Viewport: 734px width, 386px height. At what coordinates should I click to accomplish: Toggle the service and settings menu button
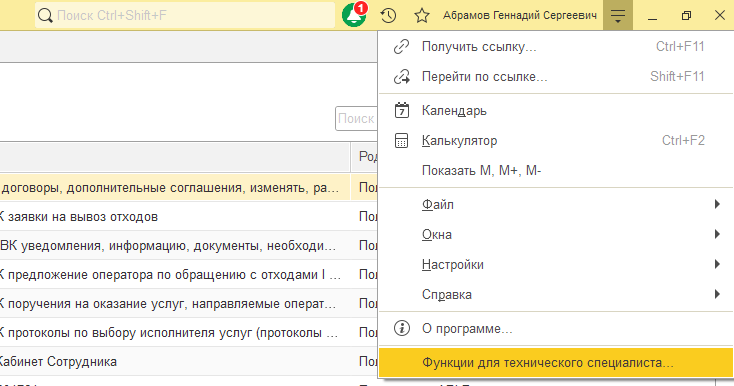point(618,15)
